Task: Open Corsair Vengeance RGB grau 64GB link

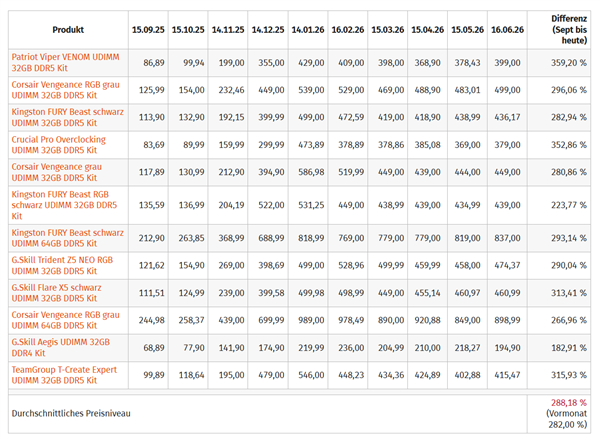Action: pyautogui.click(x=65, y=320)
